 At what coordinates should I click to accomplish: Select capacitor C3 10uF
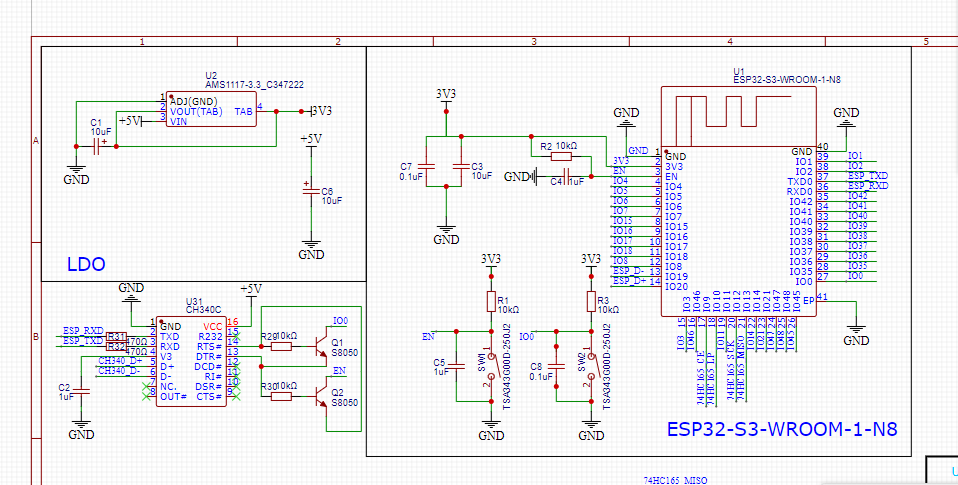point(461,166)
